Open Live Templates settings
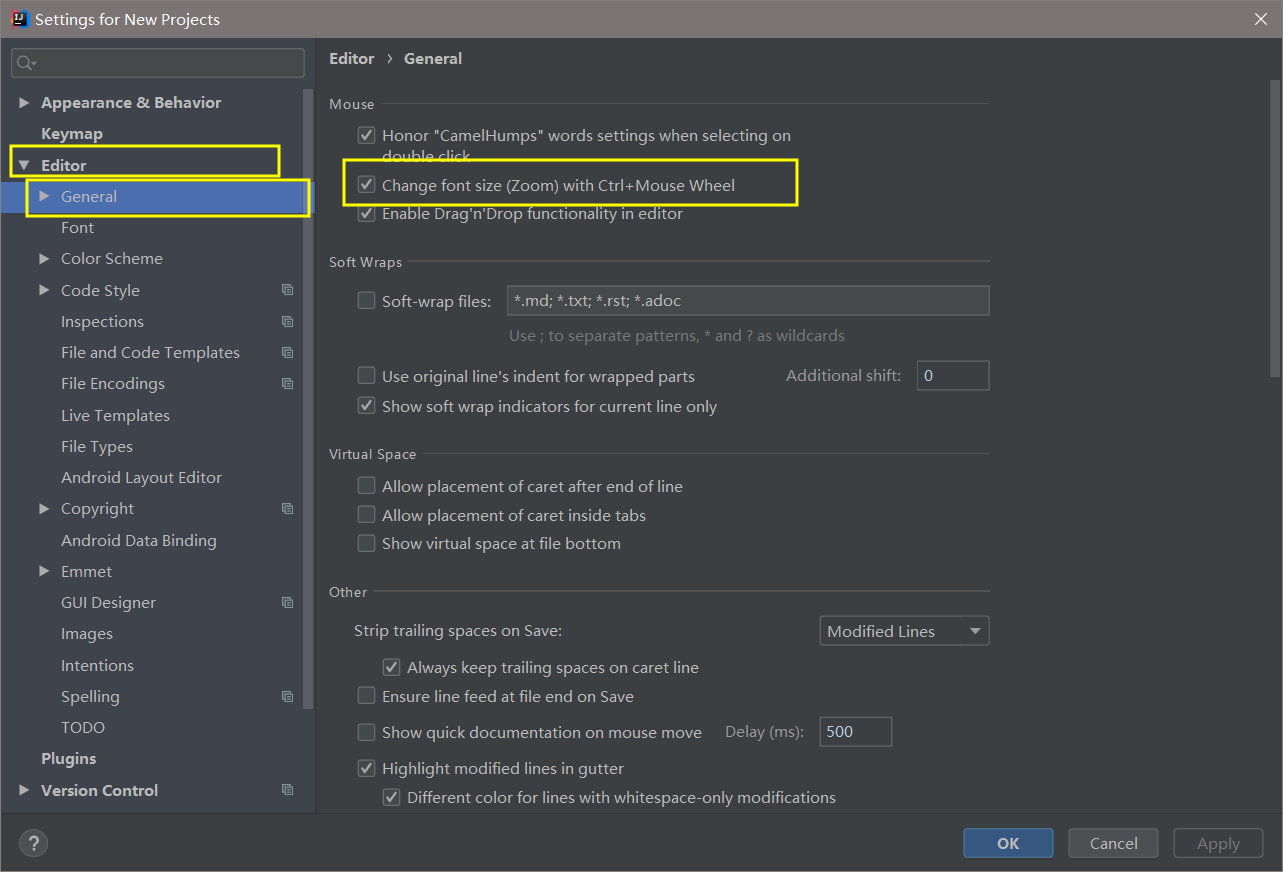This screenshot has width=1283, height=872. [x=115, y=415]
